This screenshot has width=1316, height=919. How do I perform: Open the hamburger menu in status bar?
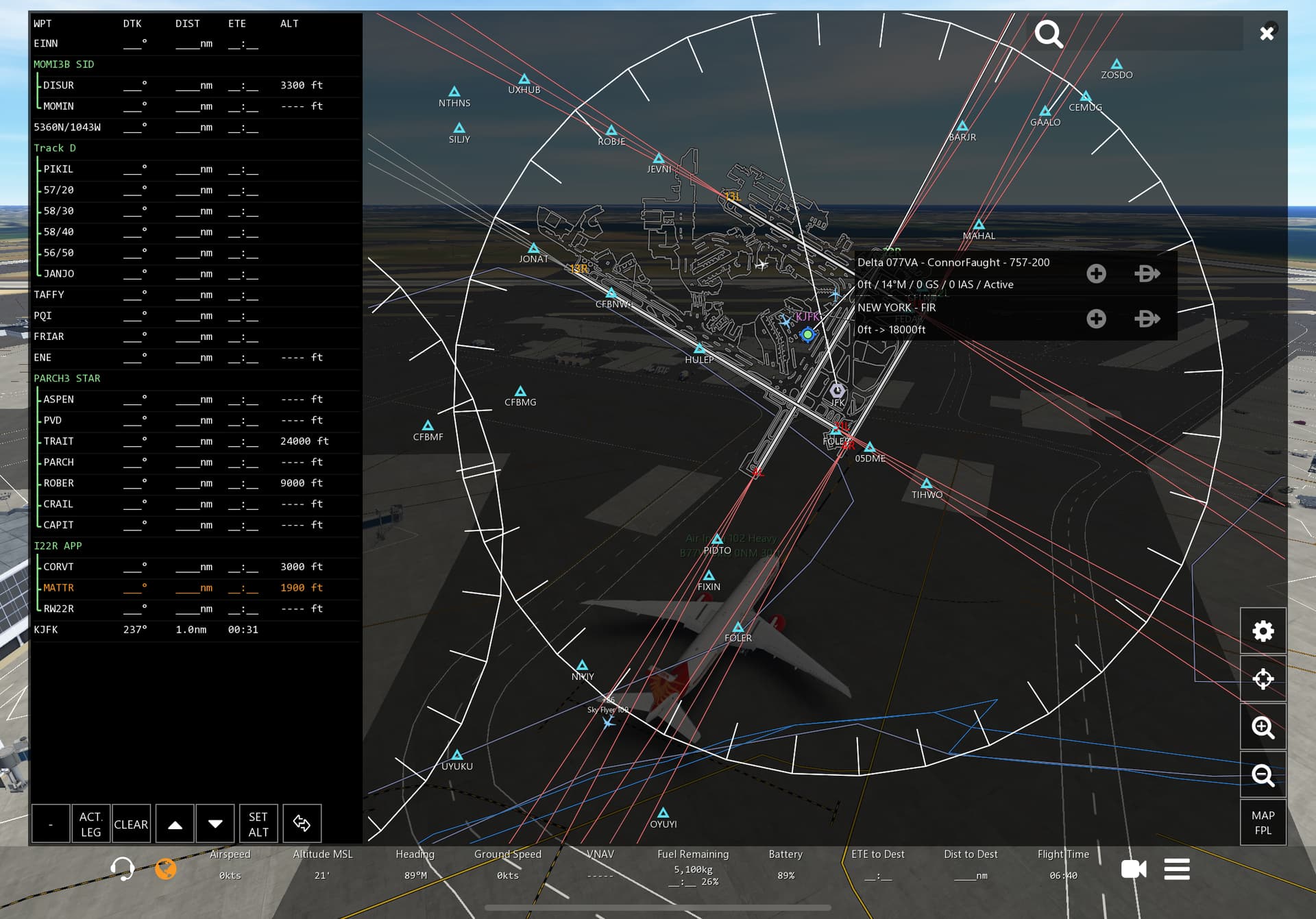[x=1177, y=869]
